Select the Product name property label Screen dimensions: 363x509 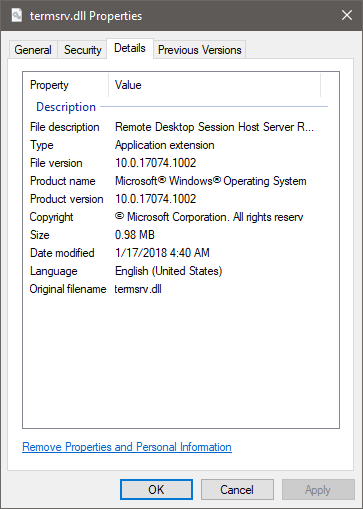(x=63, y=181)
